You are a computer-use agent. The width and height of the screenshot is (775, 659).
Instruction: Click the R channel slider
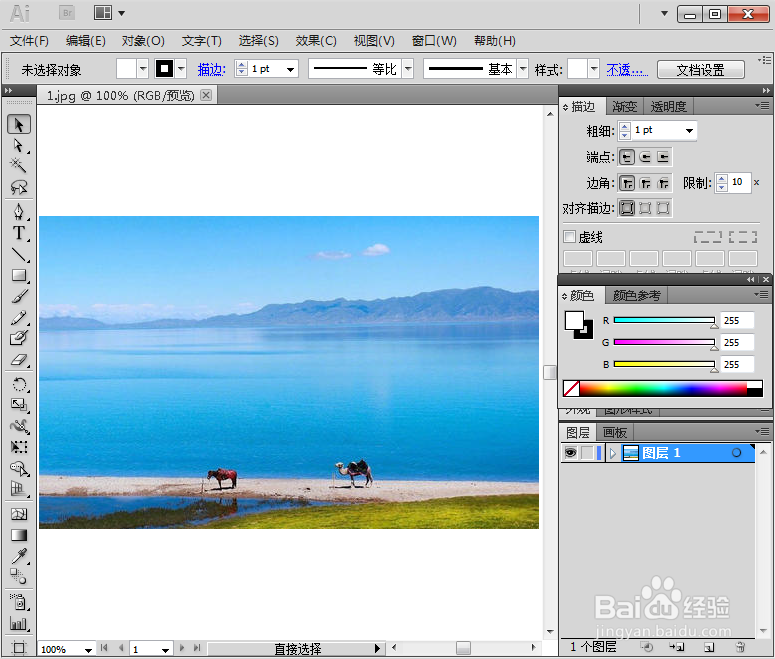point(664,320)
